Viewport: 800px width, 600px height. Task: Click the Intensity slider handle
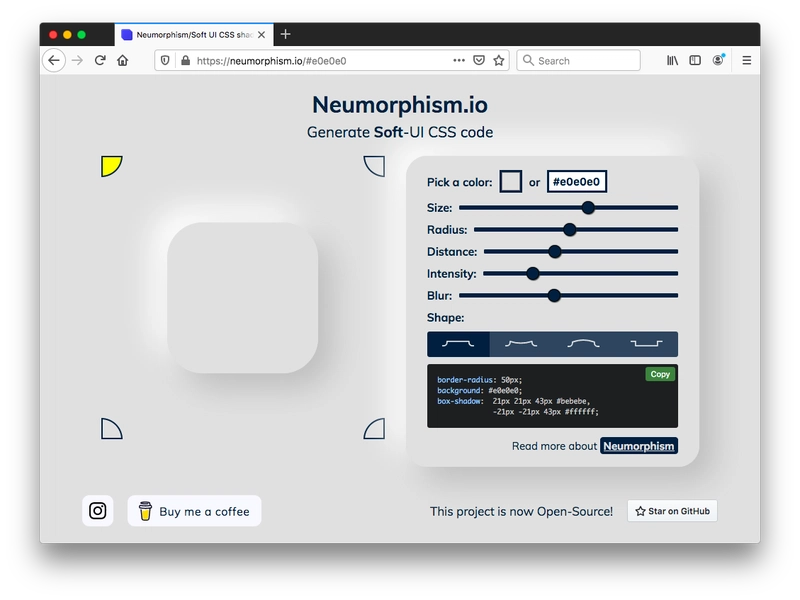[x=533, y=273]
